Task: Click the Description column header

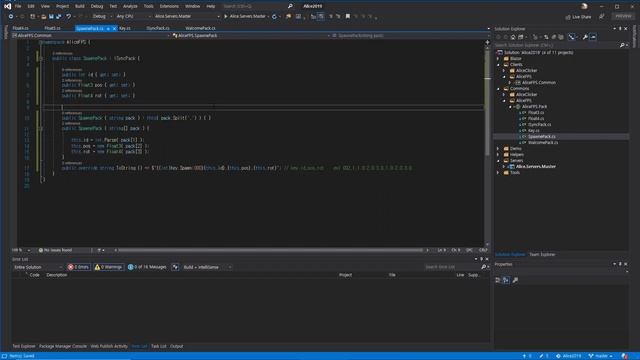Action: click(x=57, y=275)
